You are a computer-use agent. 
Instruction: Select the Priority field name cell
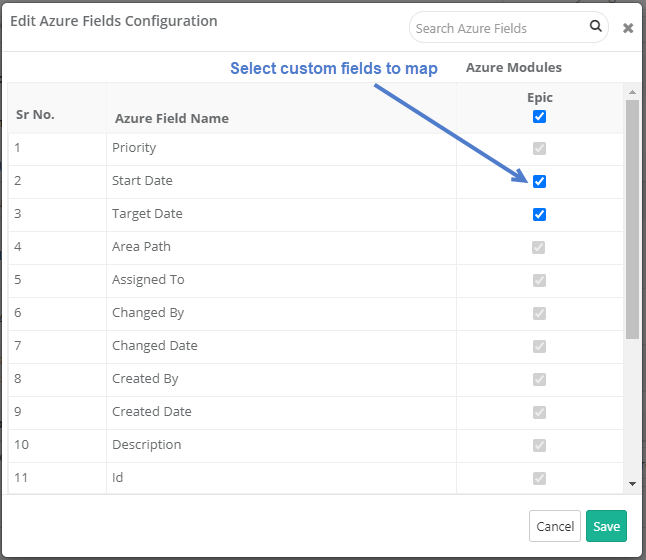(x=281, y=148)
